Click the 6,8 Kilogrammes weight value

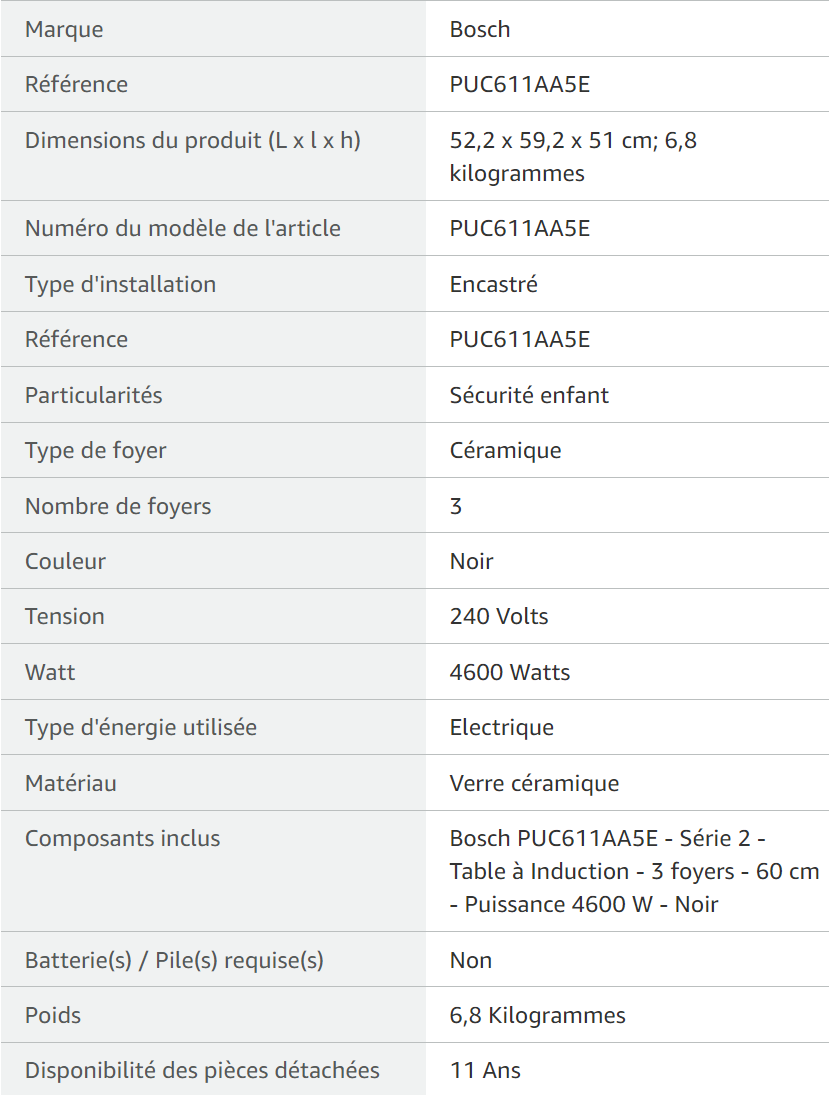coord(538,1015)
